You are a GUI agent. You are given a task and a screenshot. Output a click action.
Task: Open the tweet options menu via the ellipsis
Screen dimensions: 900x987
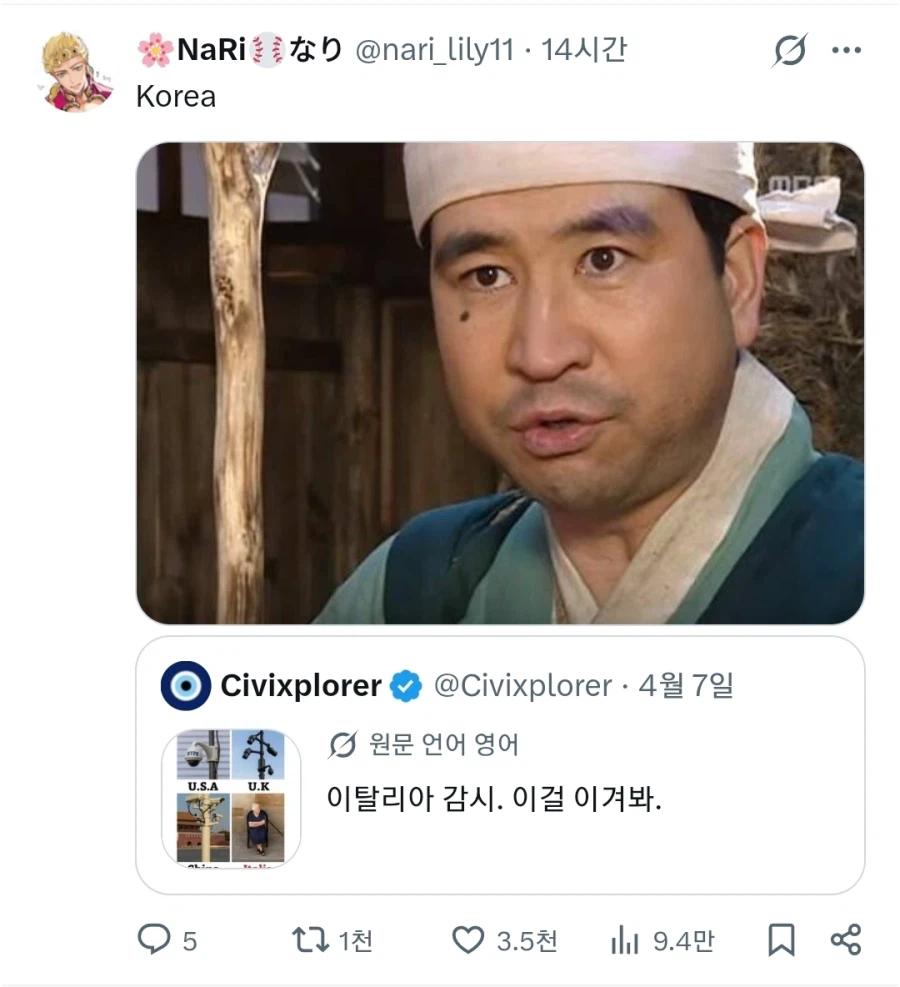tap(847, 49)
